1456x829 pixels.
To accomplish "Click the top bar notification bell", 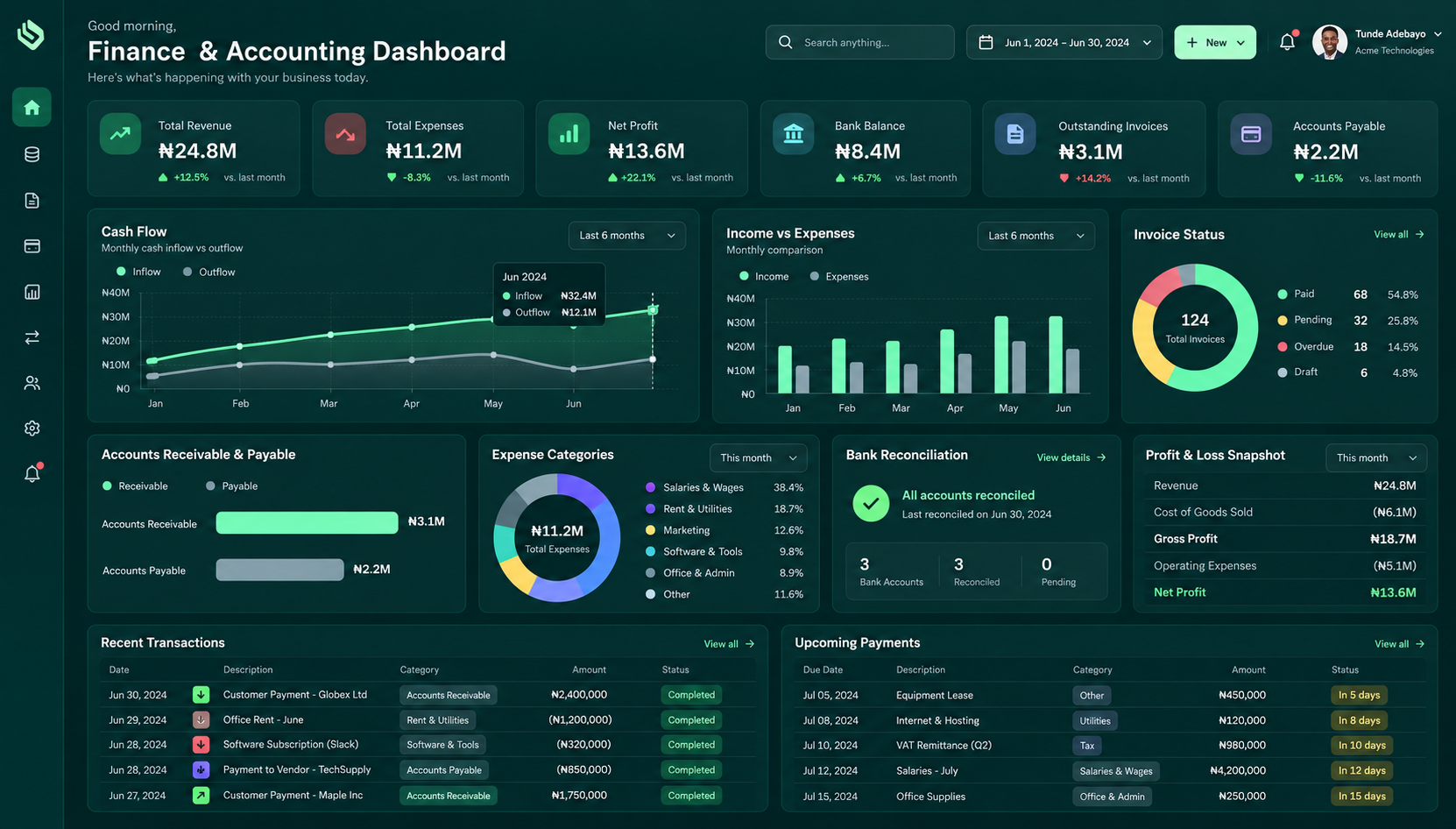I will click(x=1287, y=42).
